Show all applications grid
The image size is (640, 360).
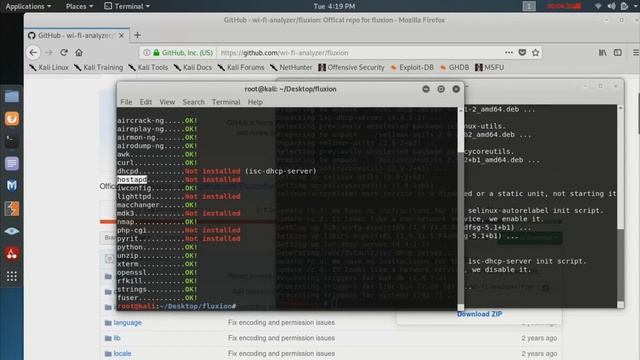11,276
